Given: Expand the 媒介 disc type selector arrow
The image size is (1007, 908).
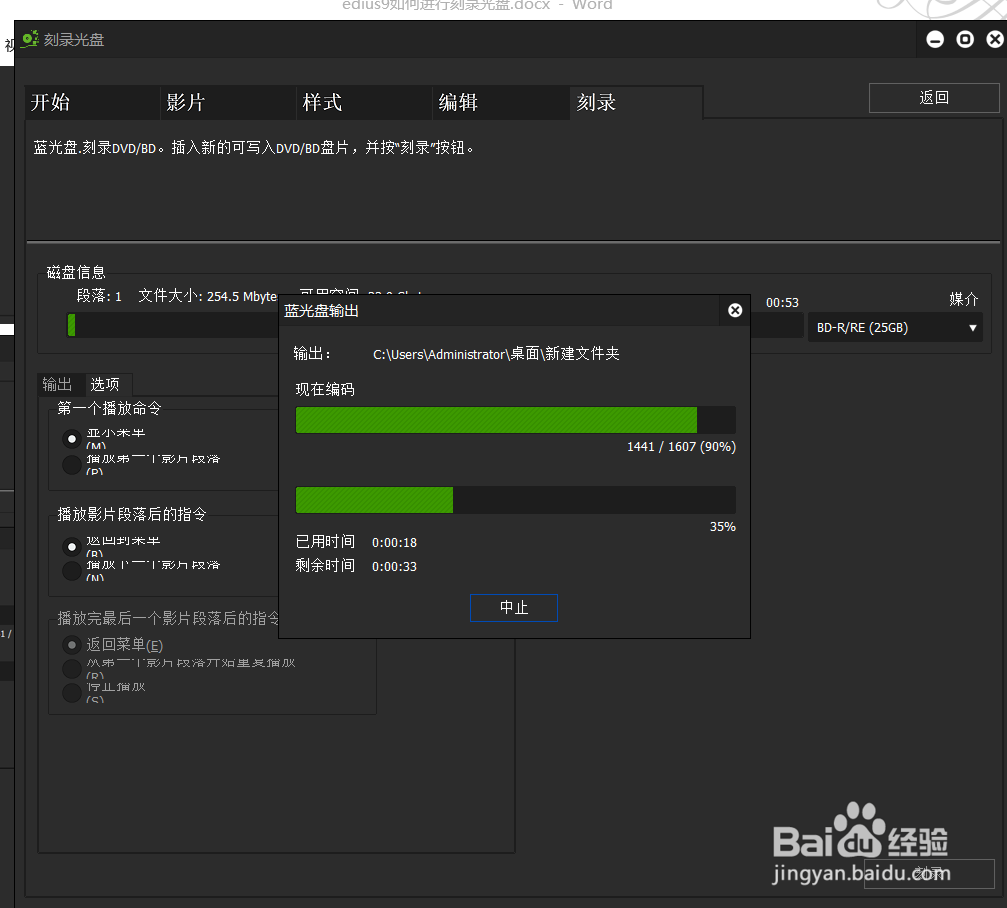Looking at the screenshot, I should 972,327.
